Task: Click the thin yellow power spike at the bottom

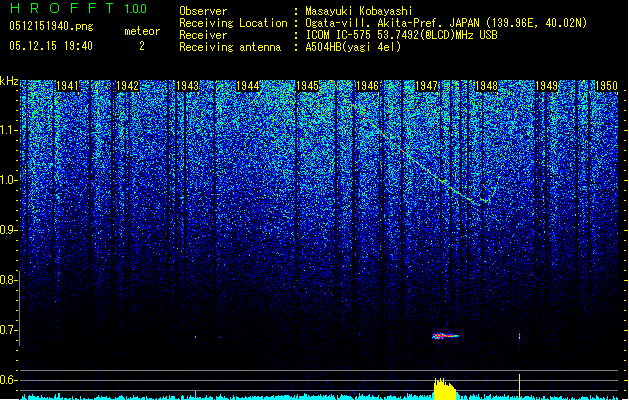Action: point(519,386)
